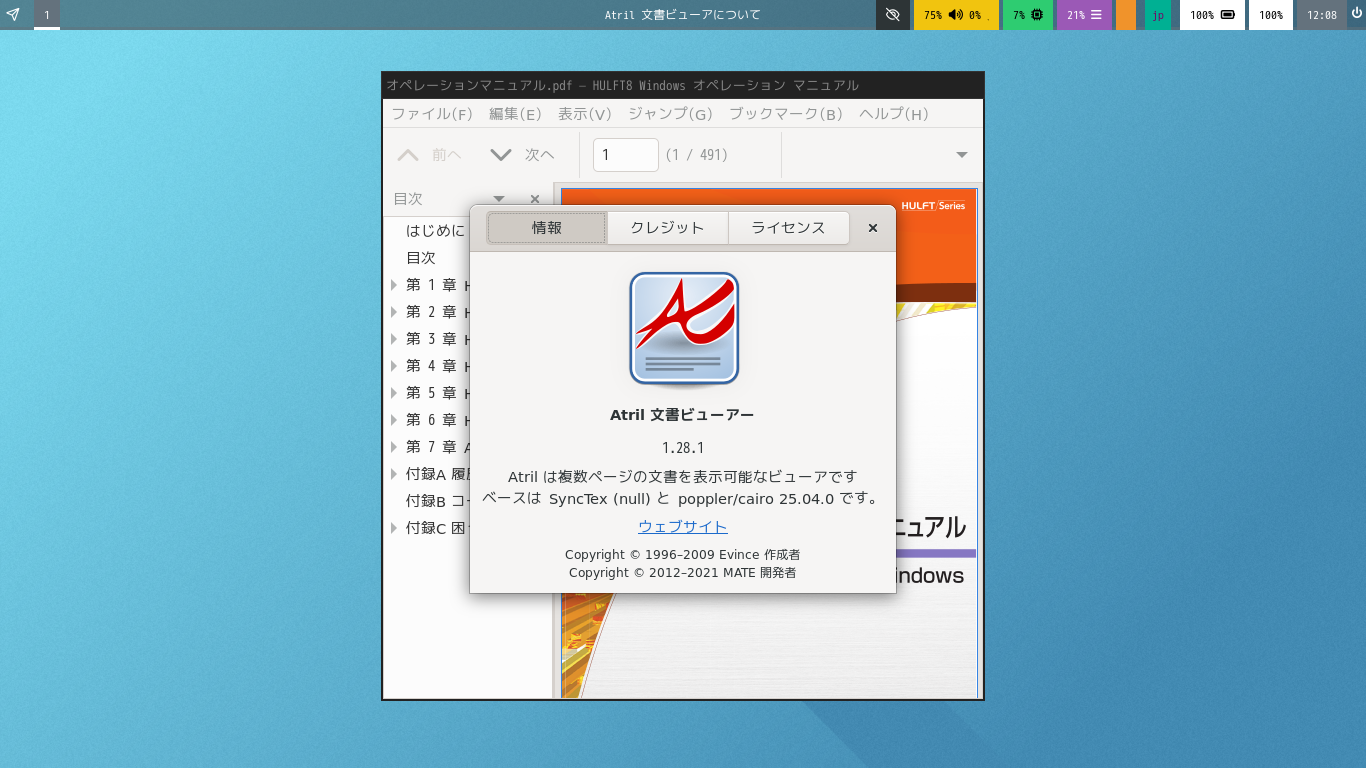Open the 目次 sidebar mode dropdown
The width and height of the screenshot is (1366, 768).
coord(499,199)
